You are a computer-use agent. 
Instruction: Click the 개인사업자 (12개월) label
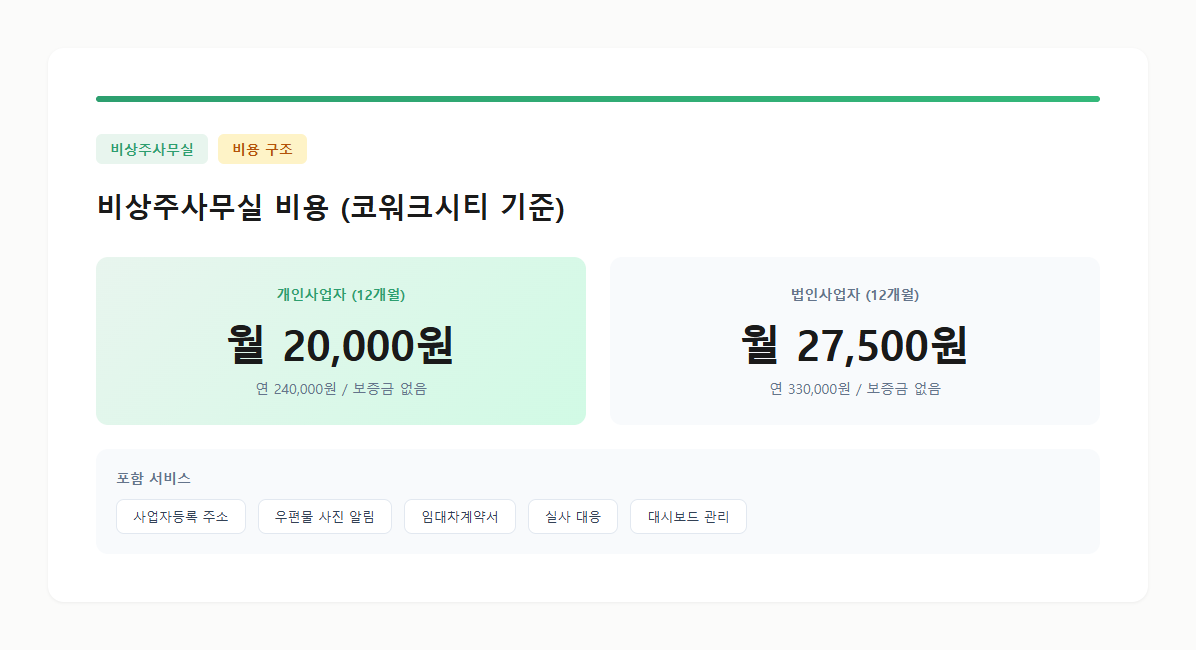pyautogui.click(x=341, y=295)
